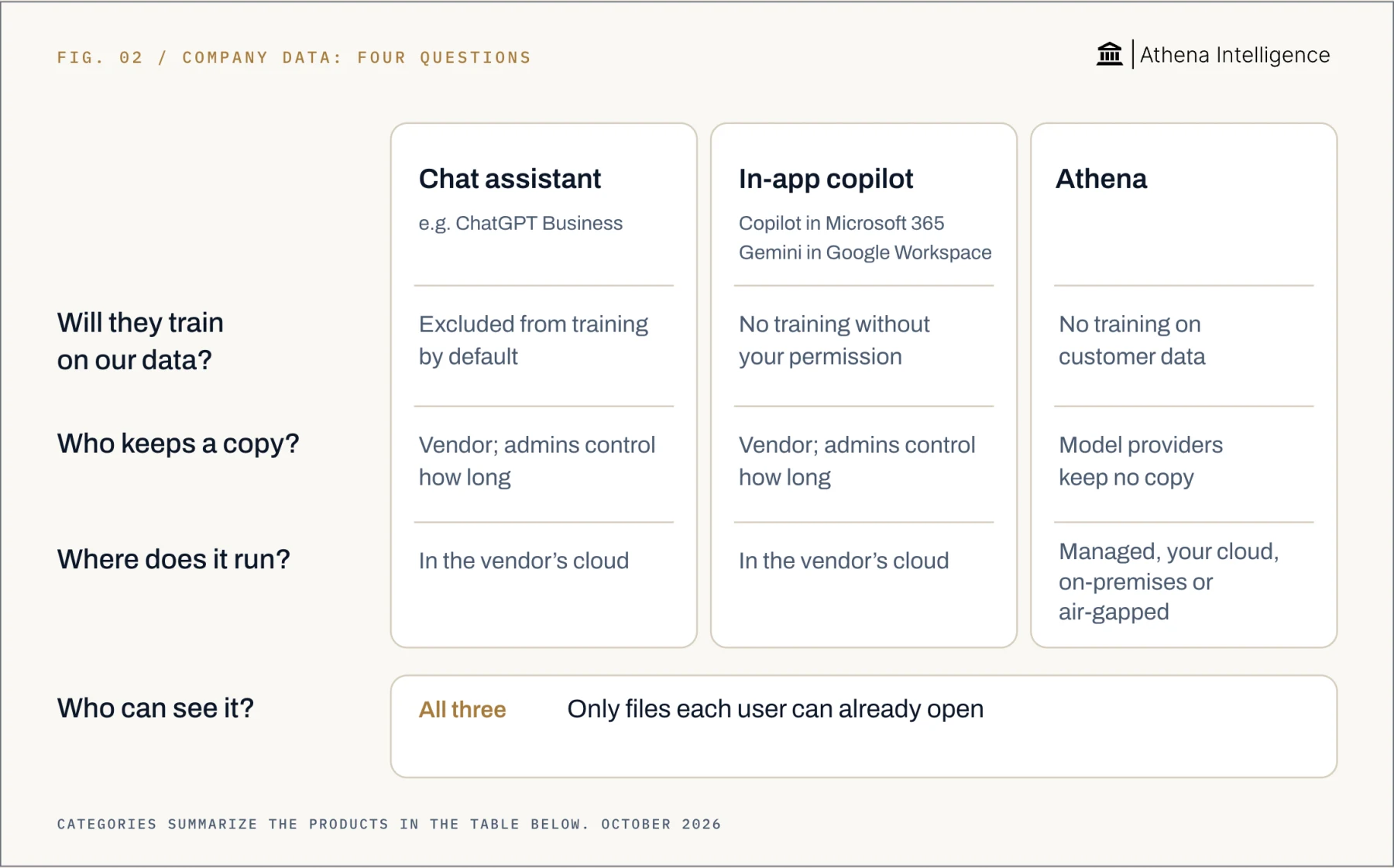Click "Excluded from training by default" cell
This screenshot has height=868, width=1394.
point(534,340)
